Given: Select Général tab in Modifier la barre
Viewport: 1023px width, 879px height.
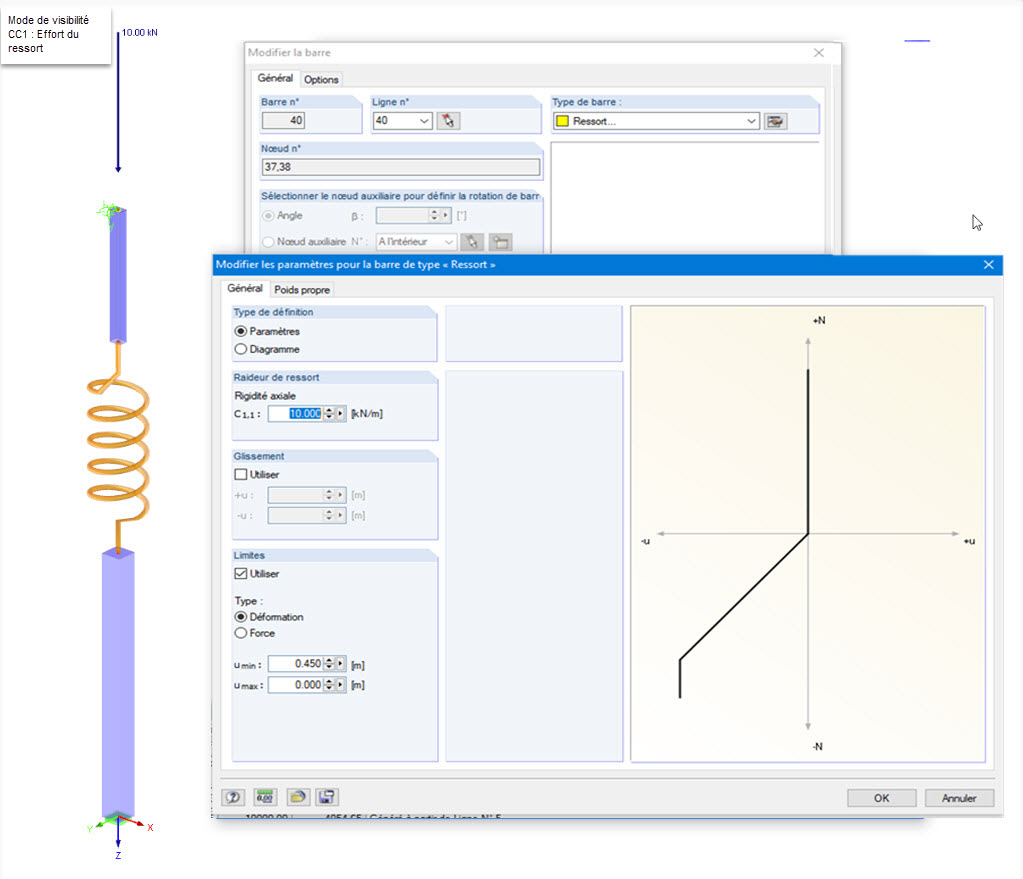Looking at the screenshot, I should [275, 78].
